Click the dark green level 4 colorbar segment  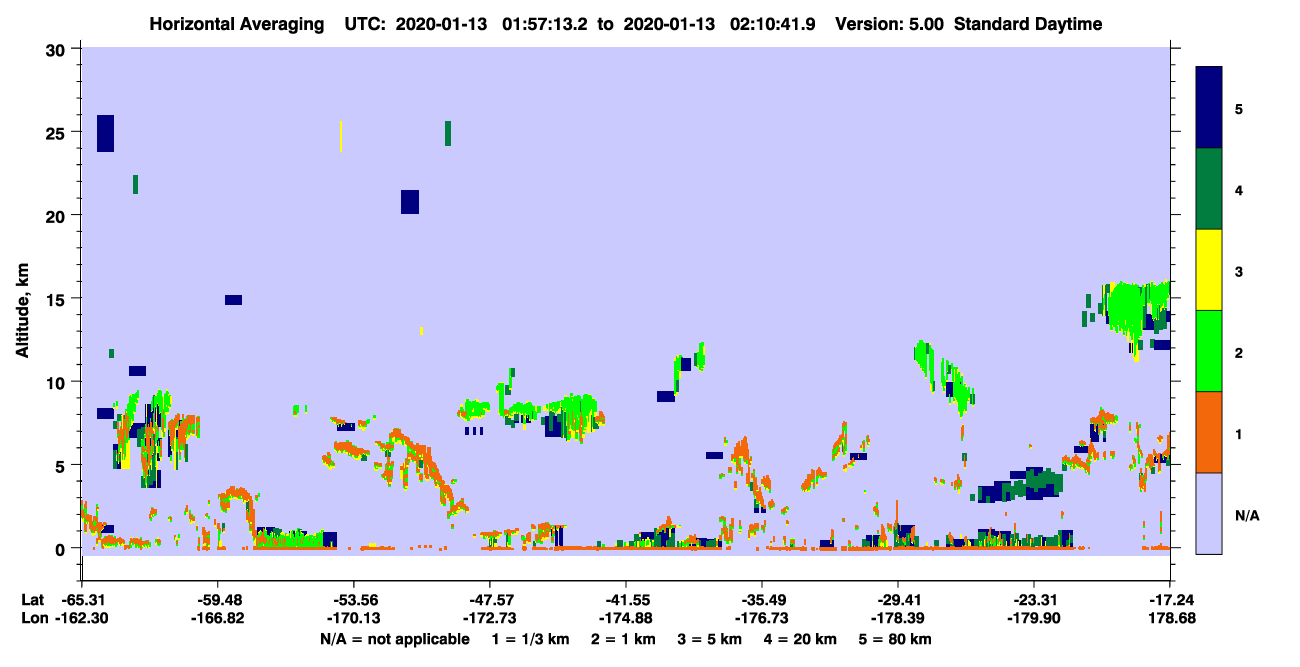1209,189
